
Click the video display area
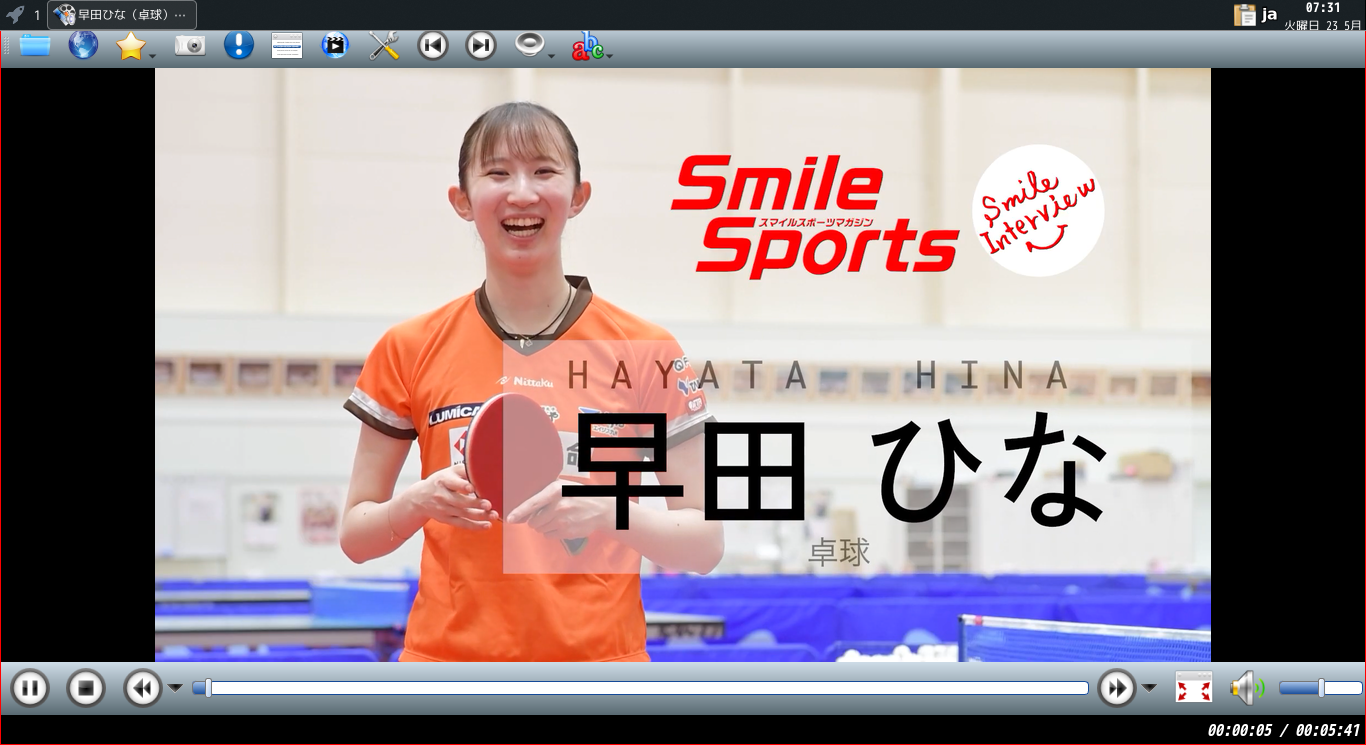click(x=683, y=365)
